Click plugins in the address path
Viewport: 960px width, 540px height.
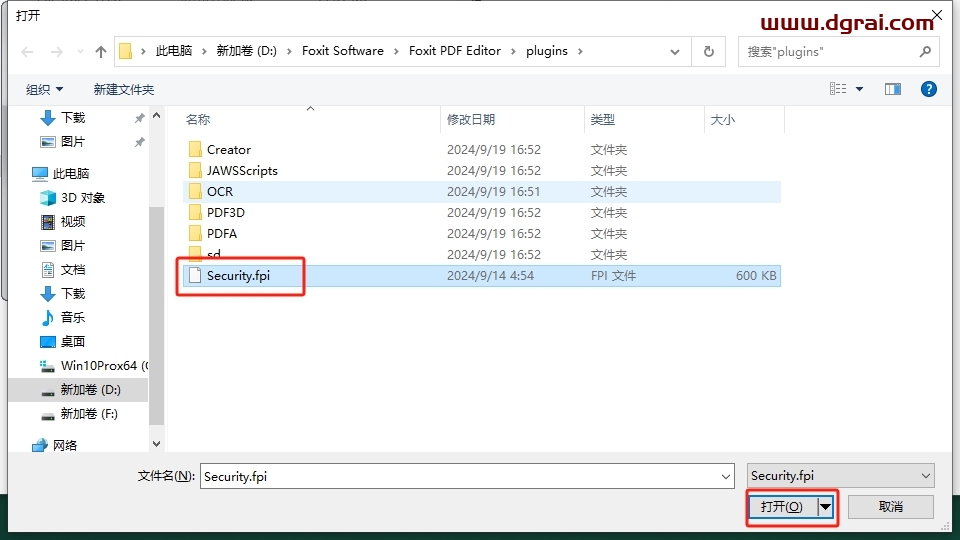point(547,51)
